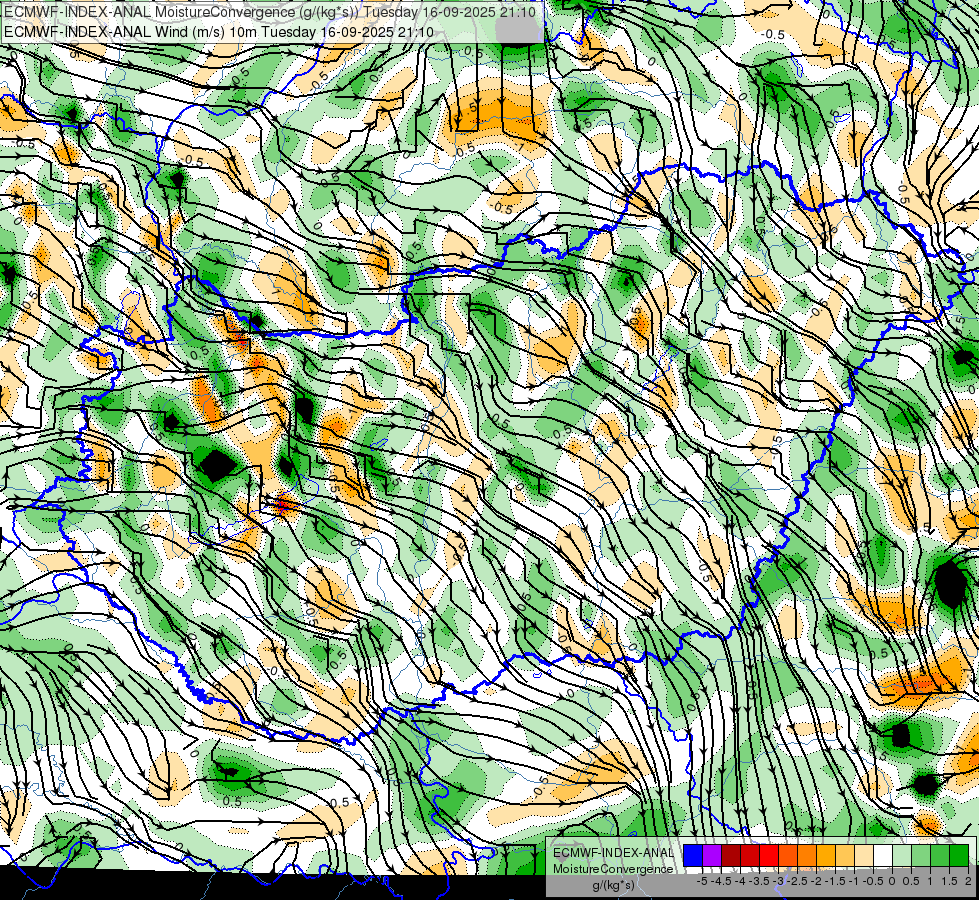
Task: Select legend swatch between -4 and -3.5
Action: point(750,855)
